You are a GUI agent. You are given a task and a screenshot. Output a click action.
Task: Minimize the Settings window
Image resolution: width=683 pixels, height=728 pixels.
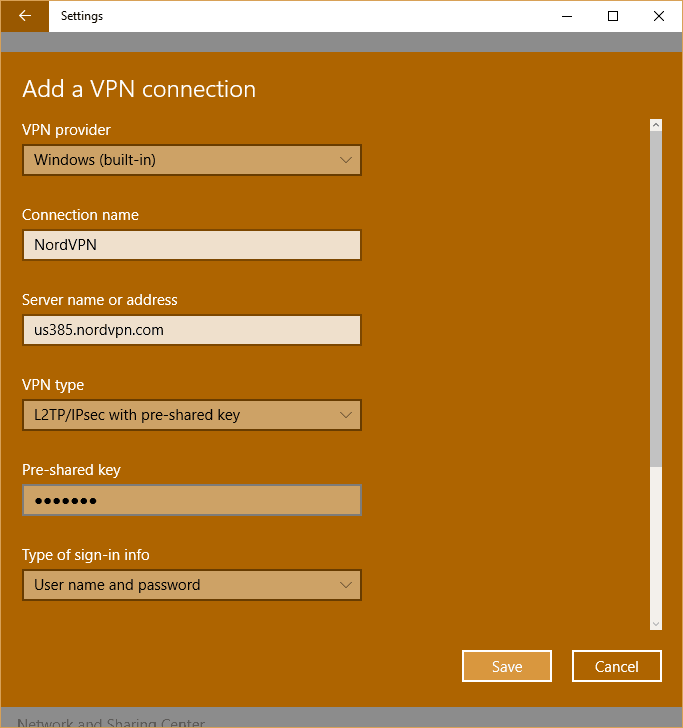pos(567,16)
